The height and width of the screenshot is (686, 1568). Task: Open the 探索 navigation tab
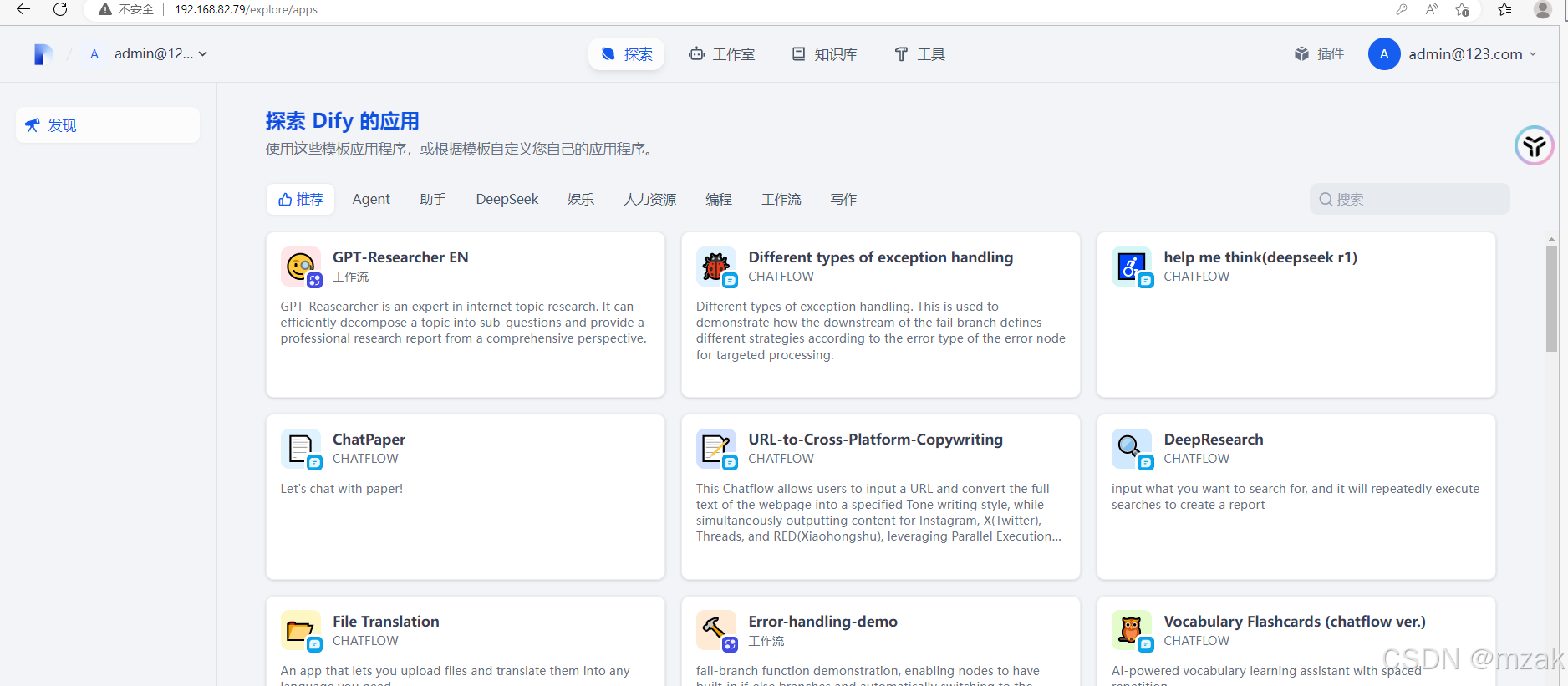(x=627, y=54)
